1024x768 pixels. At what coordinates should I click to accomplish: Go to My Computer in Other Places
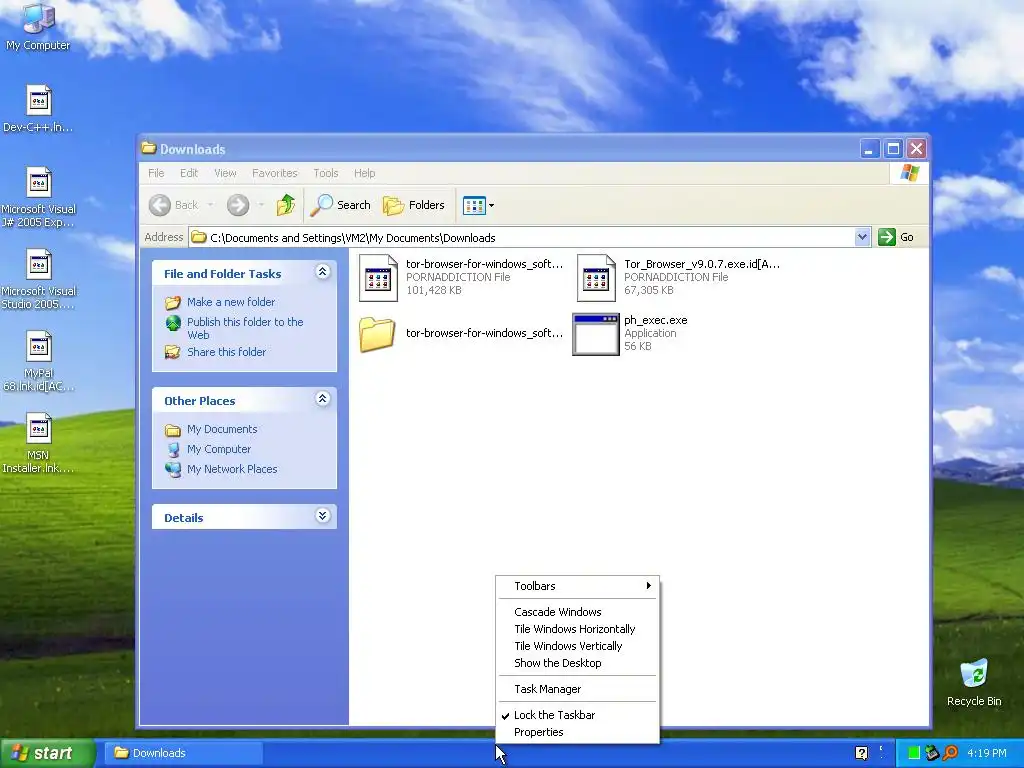[x=219, y=449]
